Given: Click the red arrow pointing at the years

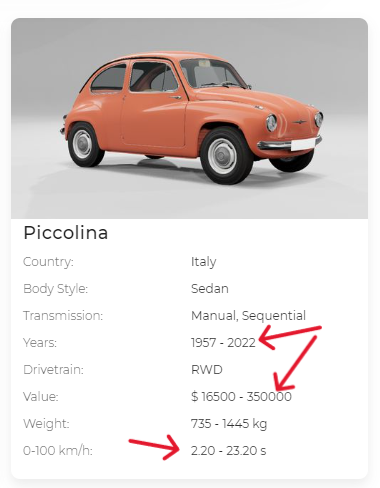Looking at the screenshot, I should coord(290,337).
